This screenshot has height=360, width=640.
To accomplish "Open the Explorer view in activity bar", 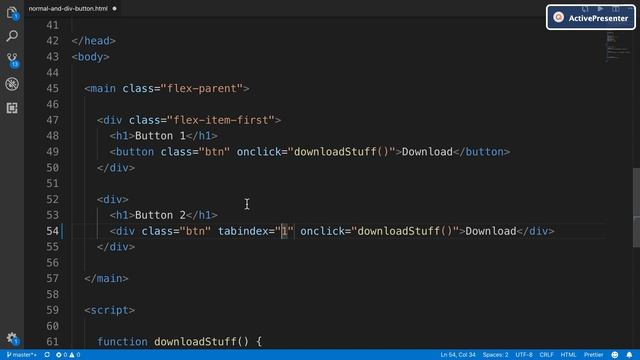I will coord(12,13).
